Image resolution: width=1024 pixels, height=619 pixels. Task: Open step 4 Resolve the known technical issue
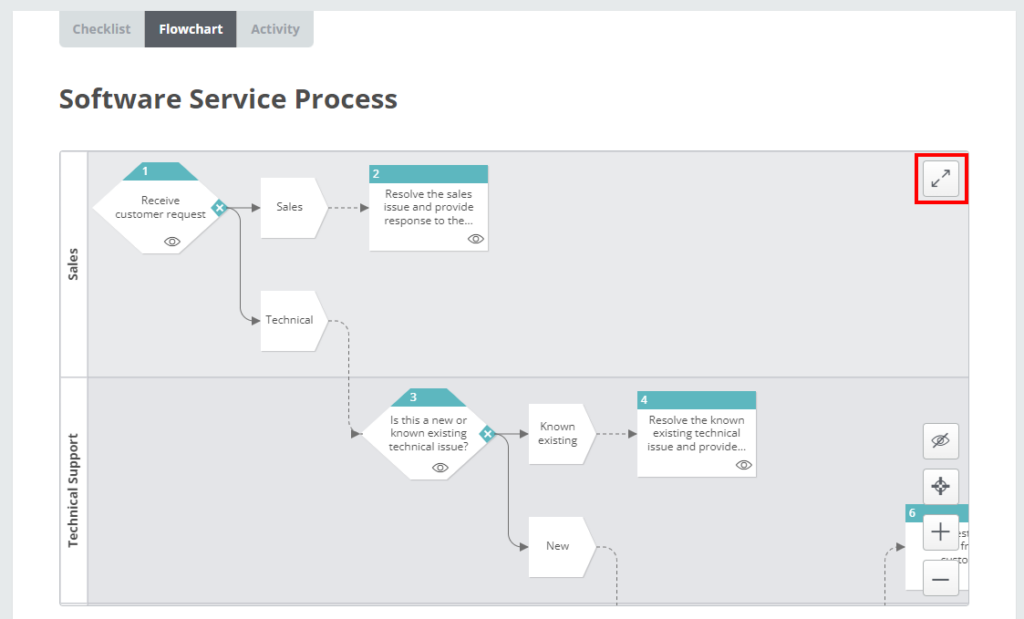click(697, 434)
